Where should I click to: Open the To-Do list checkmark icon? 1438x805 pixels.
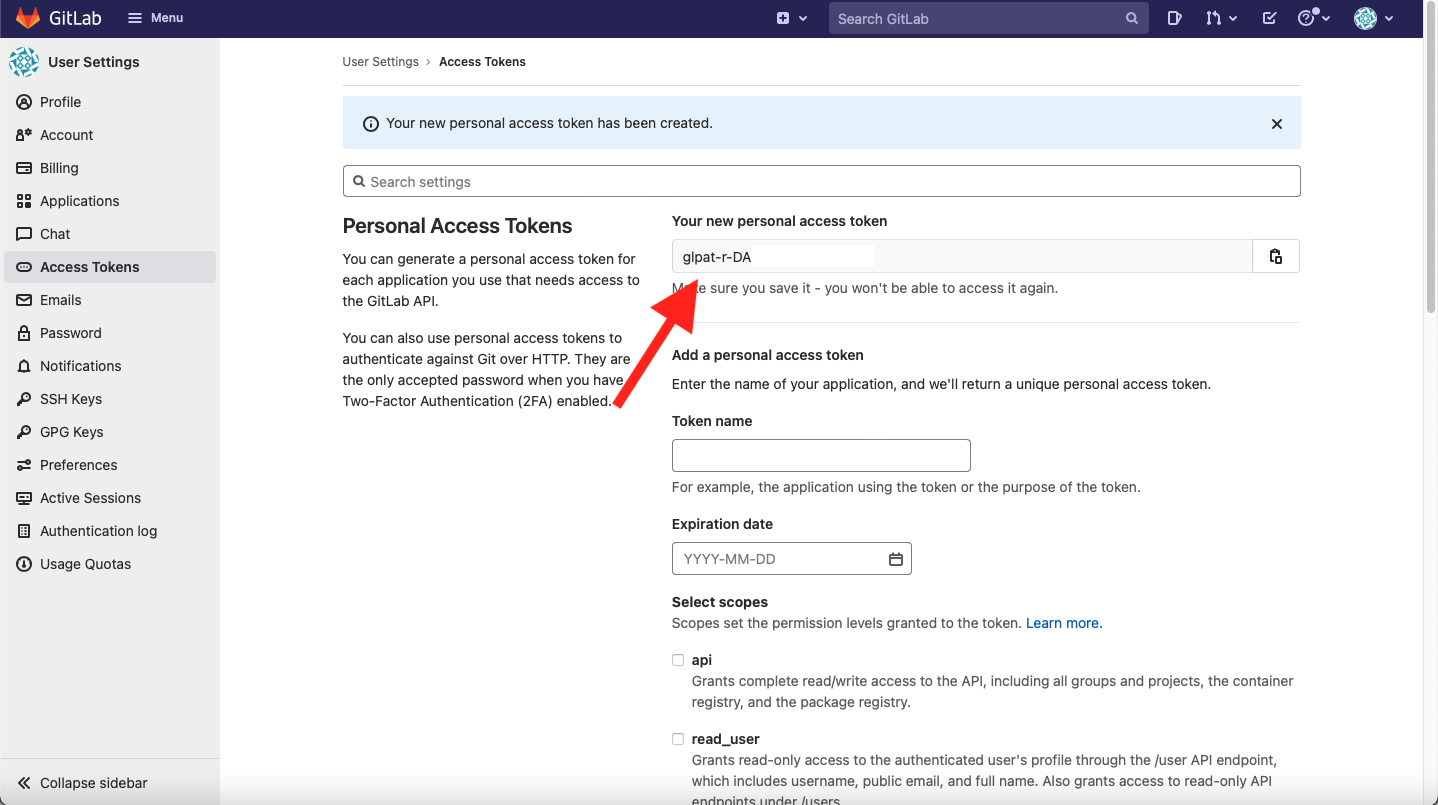tap(1269, 18)
